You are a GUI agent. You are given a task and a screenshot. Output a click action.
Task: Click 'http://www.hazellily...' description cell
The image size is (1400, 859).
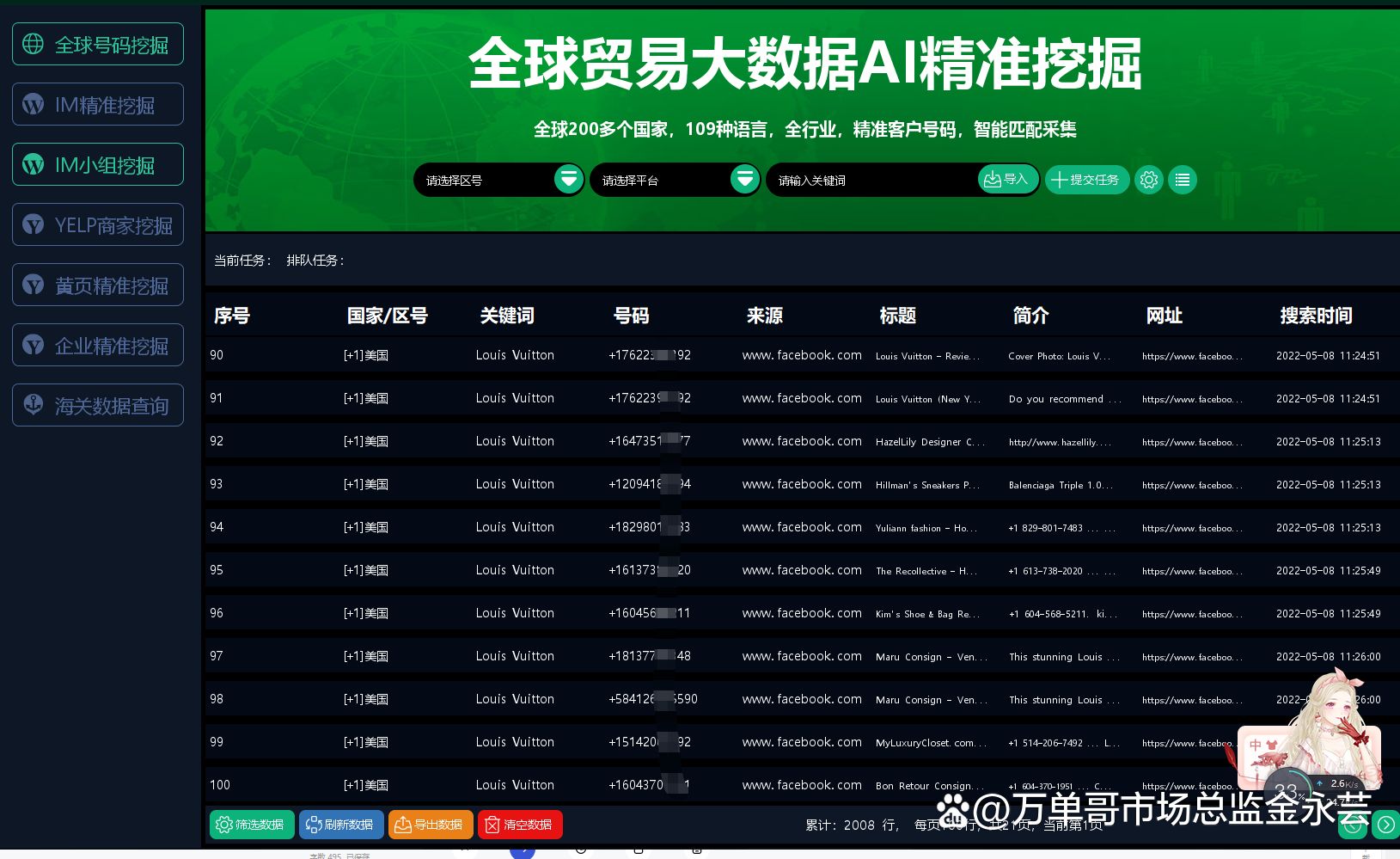click(1060, 442)
